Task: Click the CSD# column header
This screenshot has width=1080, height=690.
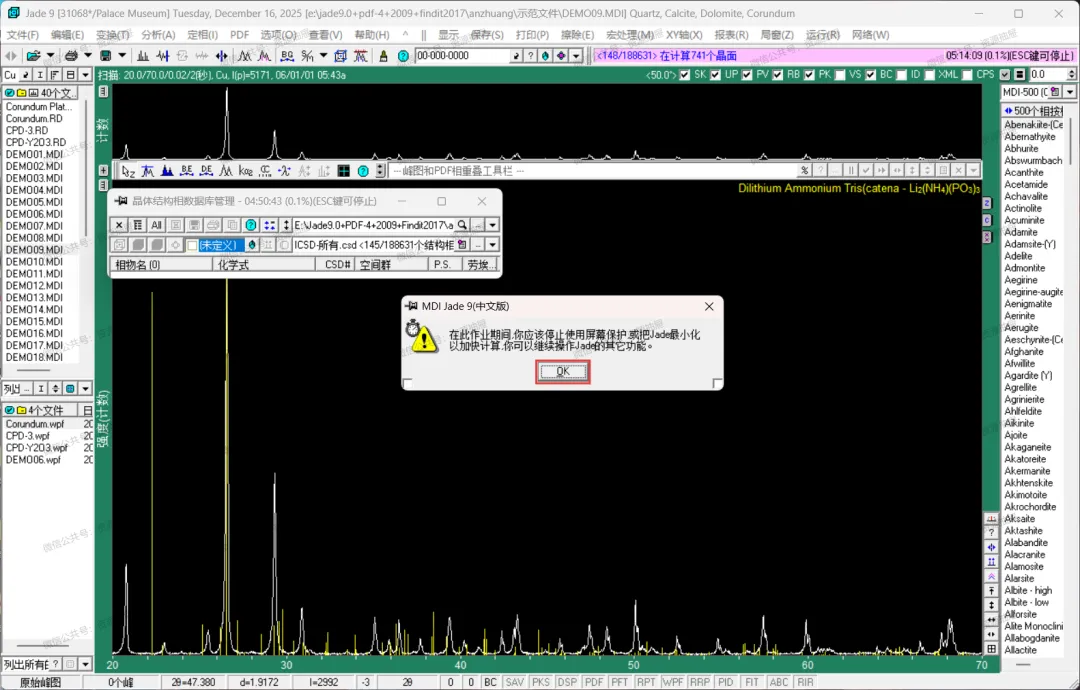Action: point(335,265)
